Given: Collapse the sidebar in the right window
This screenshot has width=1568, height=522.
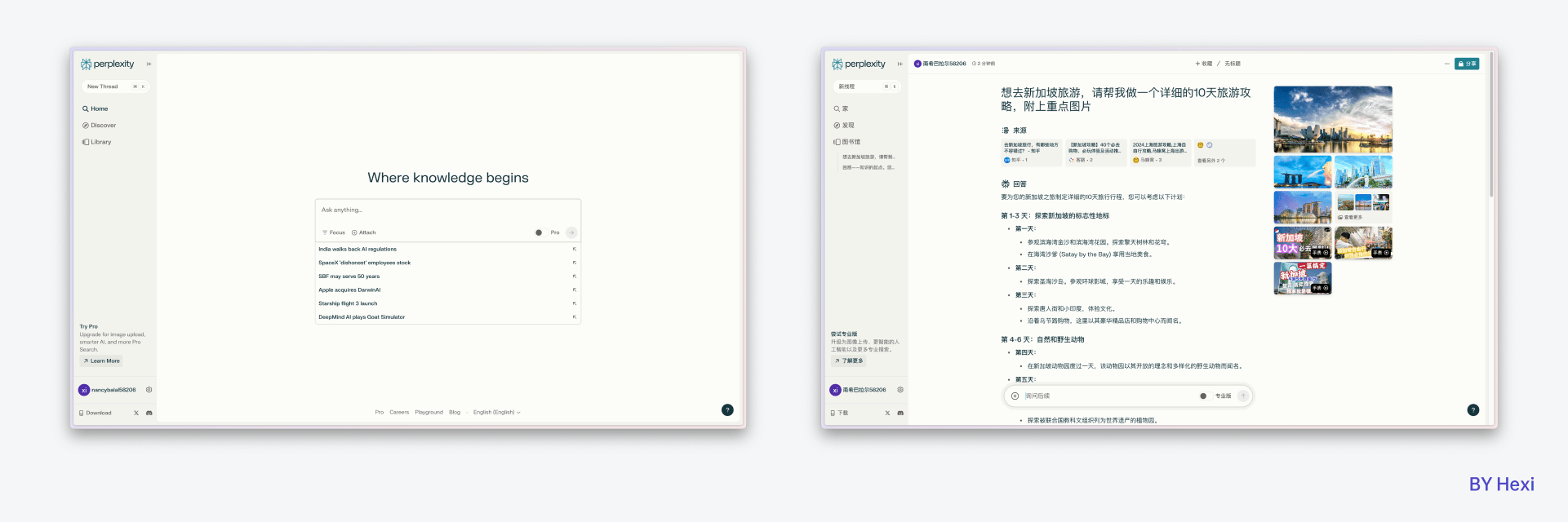Looking at the screenshot, I should pyautogui.click(x=900, y=64).
